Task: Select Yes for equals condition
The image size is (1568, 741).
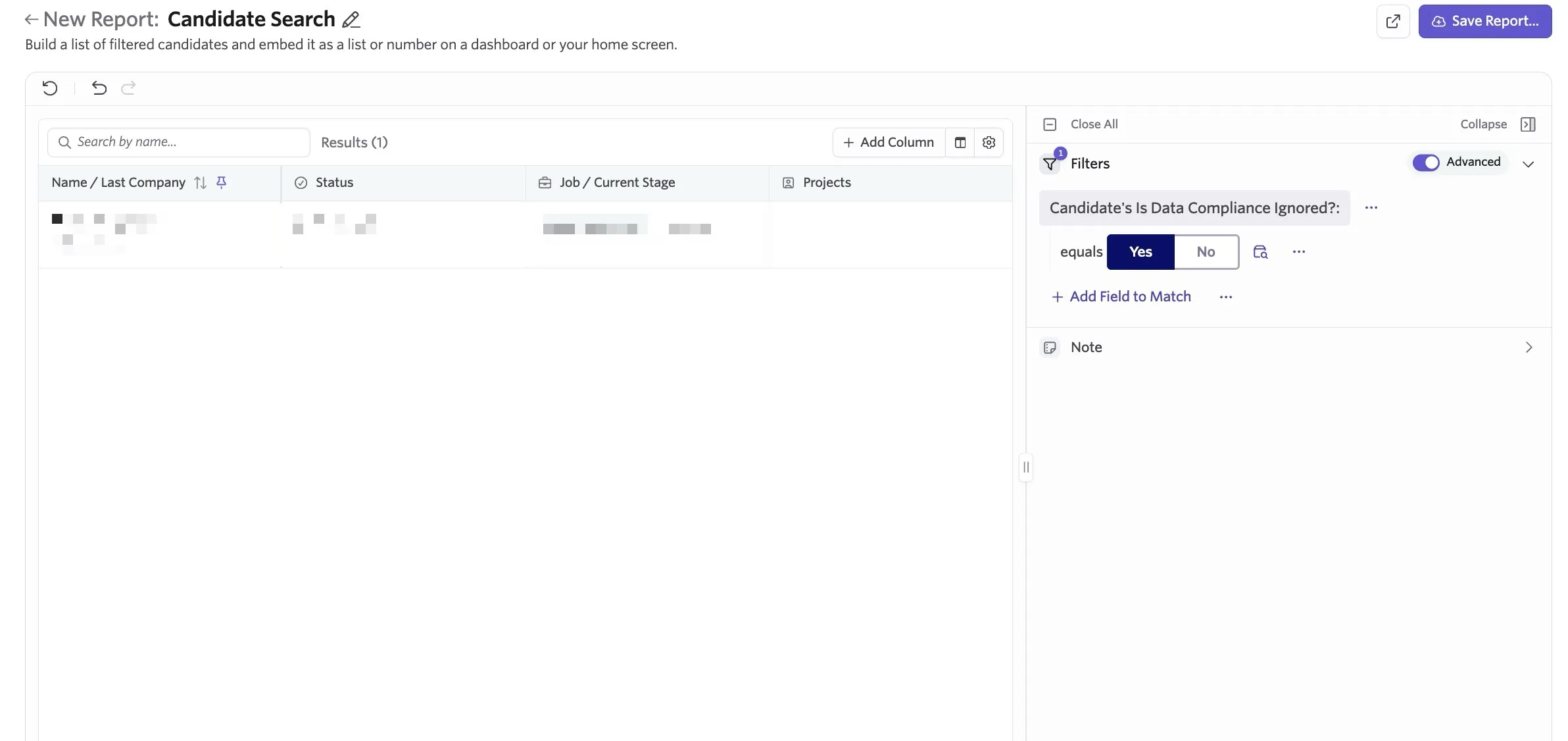Action: tap(1140, 252)
